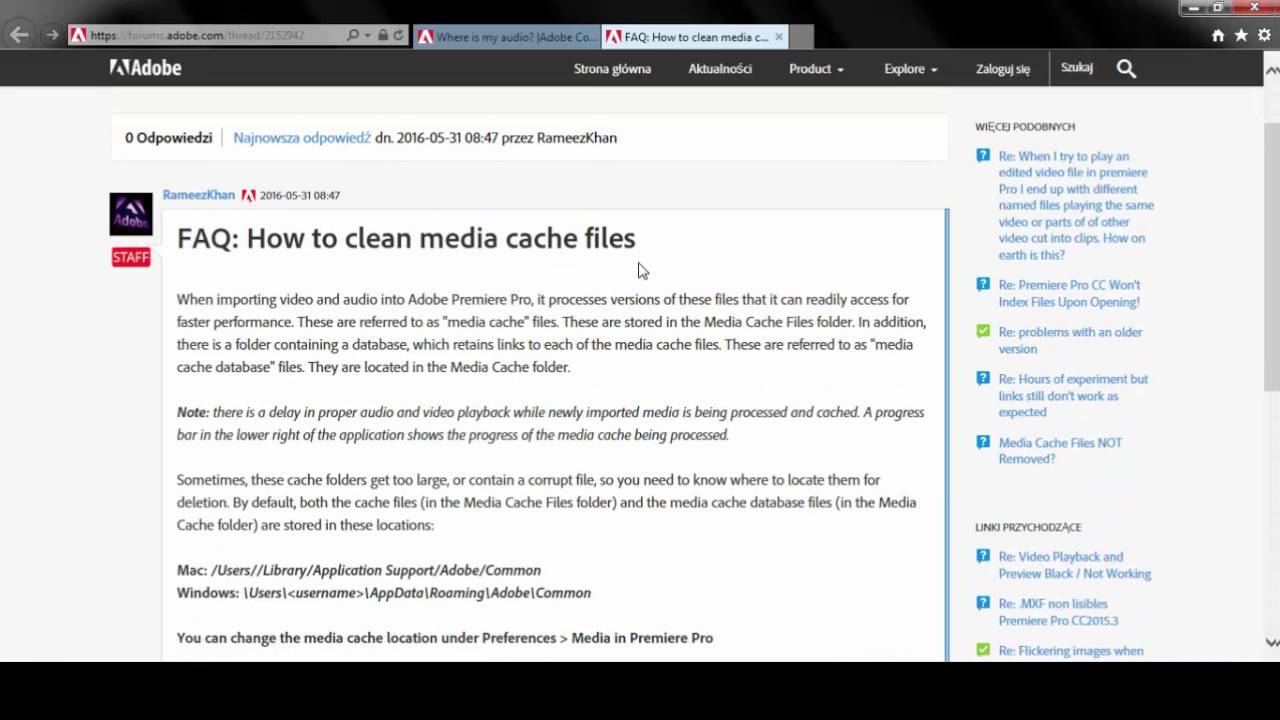Click the 'LINKI PRZYCHODZĄCE' sidebar heading
Viewport: 1280px width, 720px height.
pyautogui.click(x=1028, y=527)
